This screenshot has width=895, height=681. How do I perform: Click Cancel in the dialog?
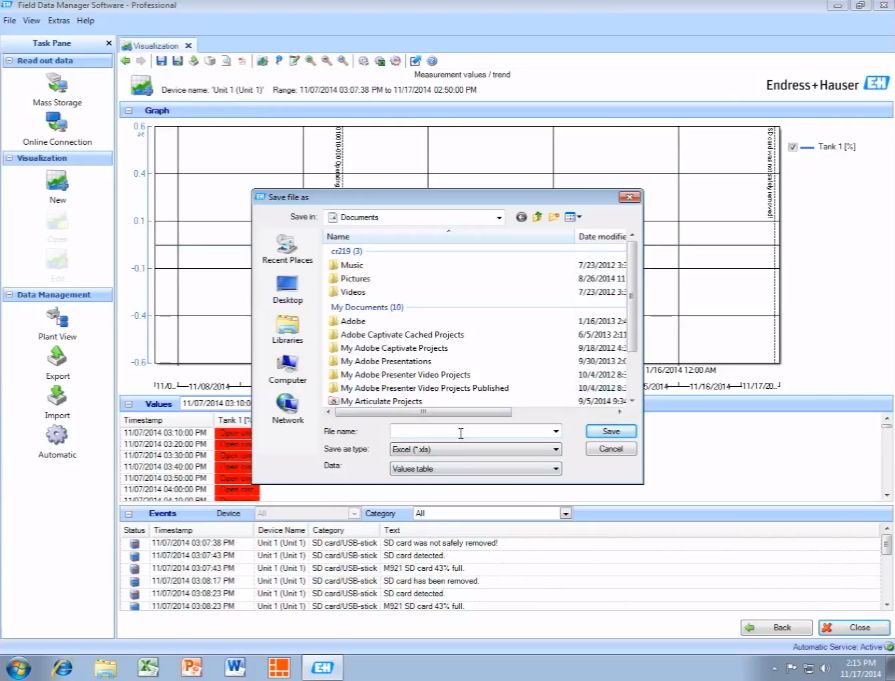tap(611, 449)
